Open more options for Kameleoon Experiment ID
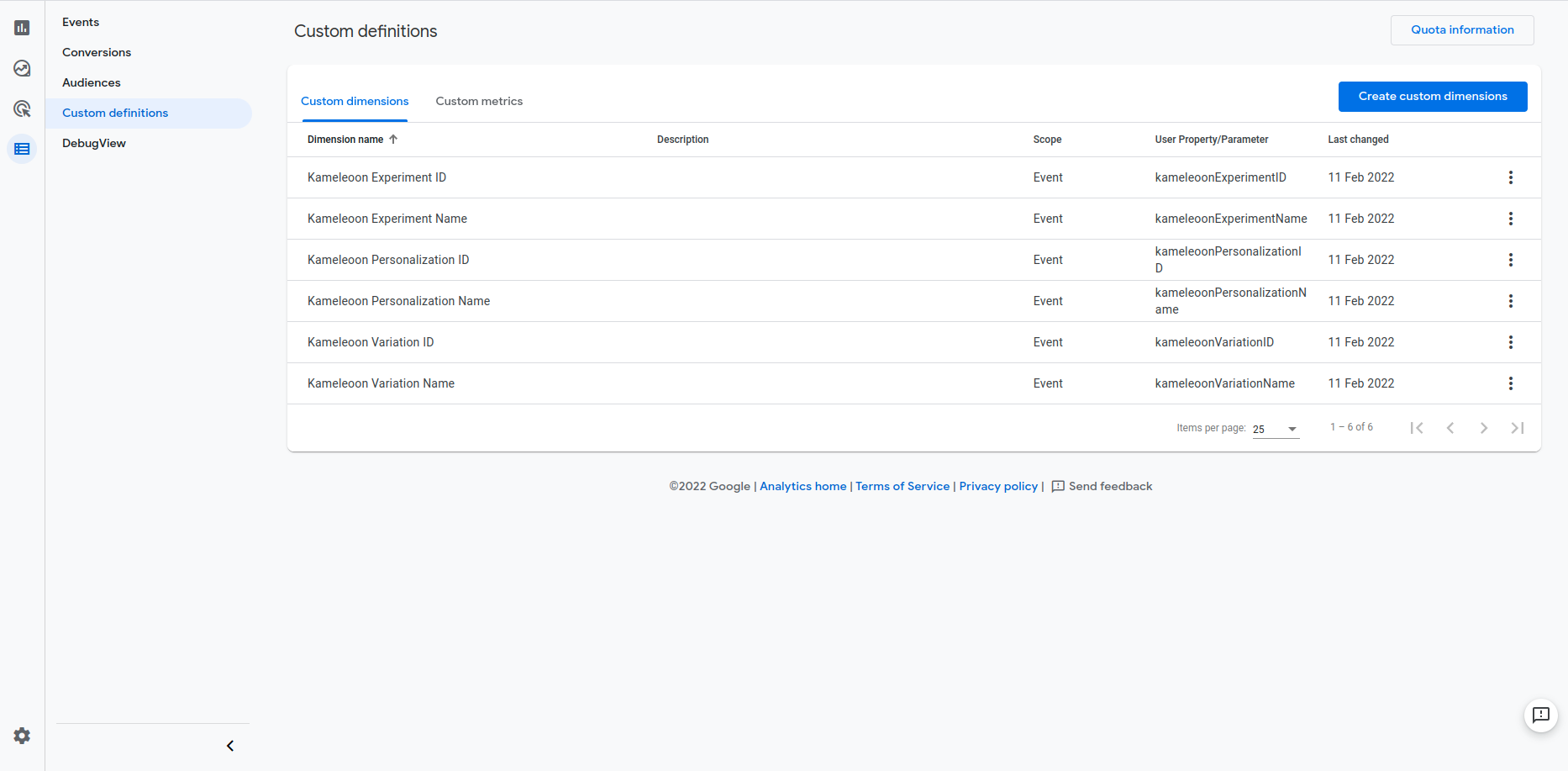Screen dimensions: 1568x771 (x=1510, y=177)
